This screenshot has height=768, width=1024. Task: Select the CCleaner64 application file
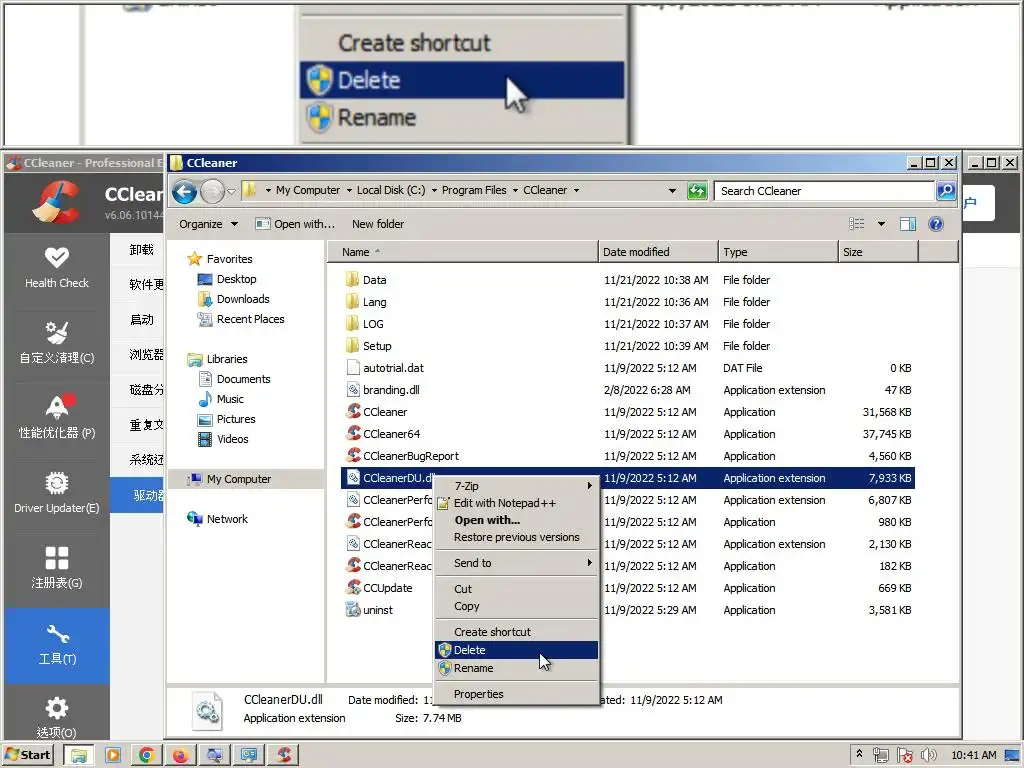[391, 434]
